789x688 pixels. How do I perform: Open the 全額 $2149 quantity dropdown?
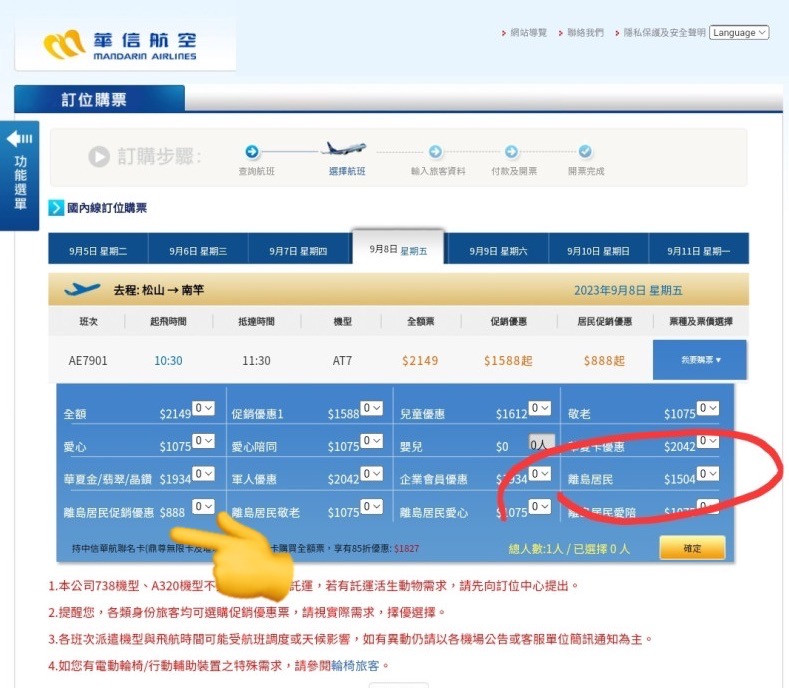[x=203, y=408]
